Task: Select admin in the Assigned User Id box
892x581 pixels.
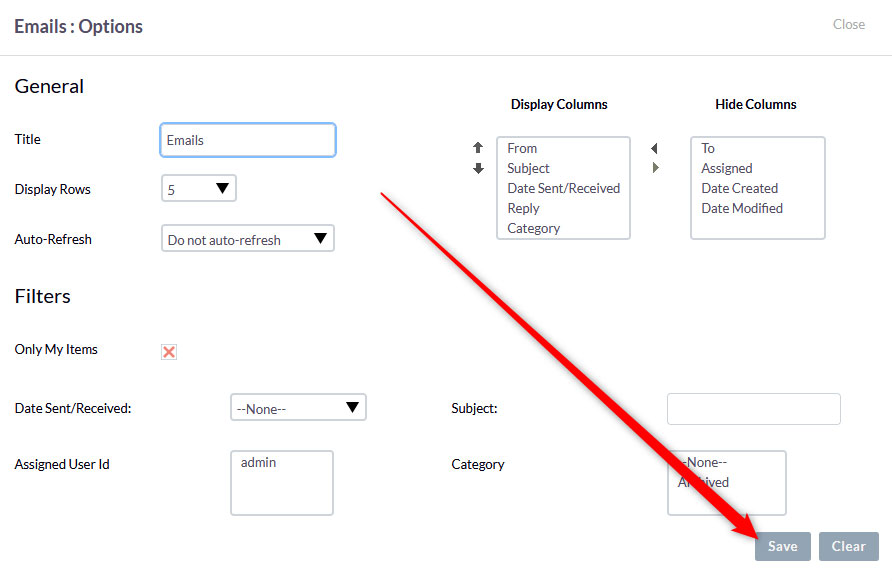Action: 257,462
